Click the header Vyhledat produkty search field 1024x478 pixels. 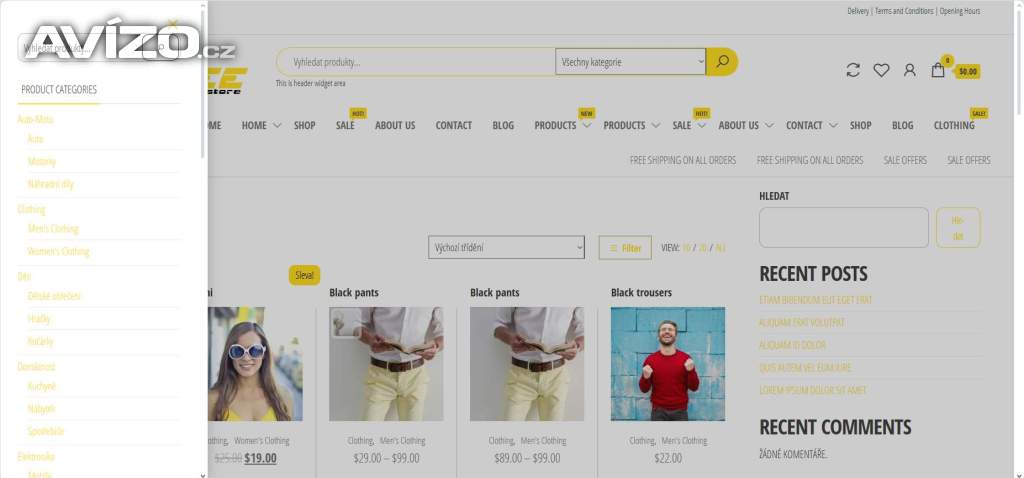(x=418, y=62)
